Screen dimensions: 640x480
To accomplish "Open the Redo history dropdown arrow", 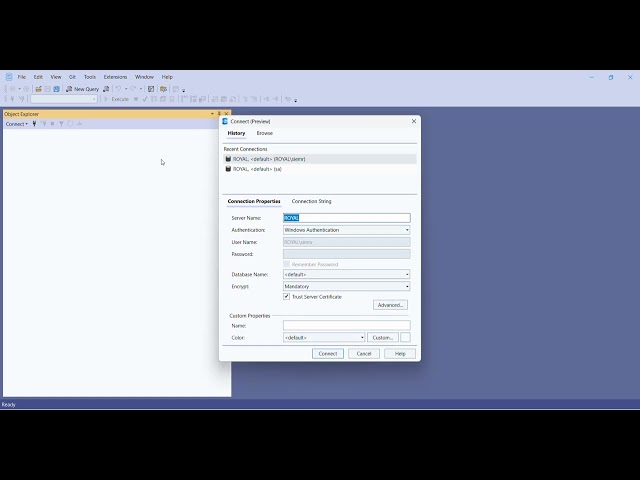I will point(141,89).
